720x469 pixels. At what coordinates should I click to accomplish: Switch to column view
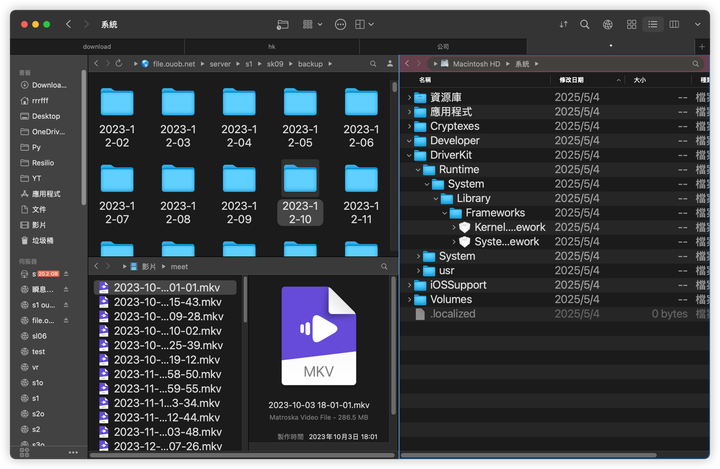pos(674,24)
